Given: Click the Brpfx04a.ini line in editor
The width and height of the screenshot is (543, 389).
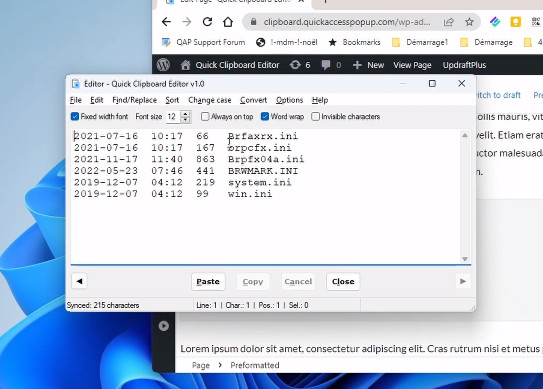Looking at the screenshot, I should (x=189, y=159).
